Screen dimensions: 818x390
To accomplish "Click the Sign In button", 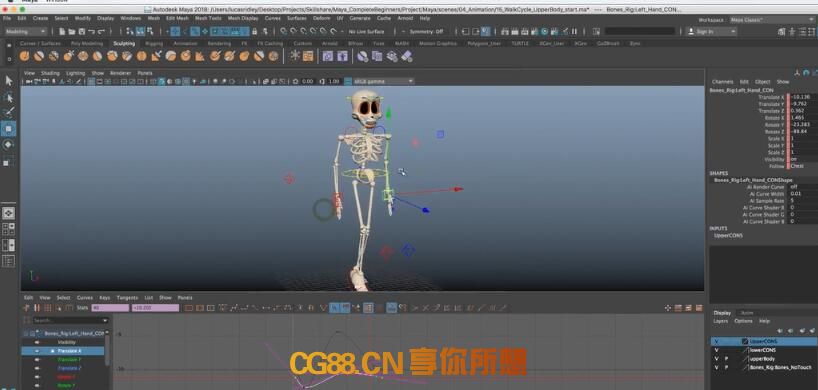I will pyautogui.click(x=712, y=32).
